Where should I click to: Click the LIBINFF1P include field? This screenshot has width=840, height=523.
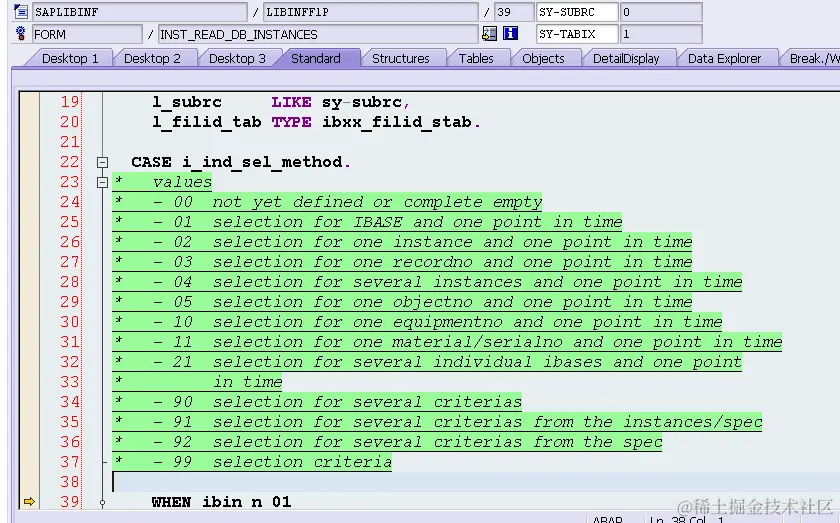[371, 12]
